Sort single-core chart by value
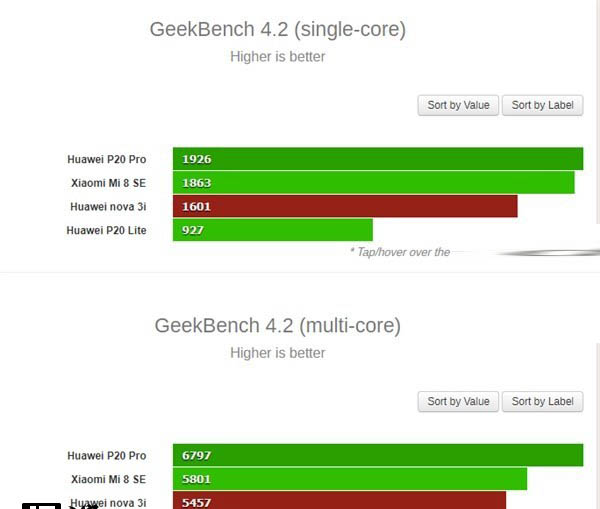 (458, 105)
